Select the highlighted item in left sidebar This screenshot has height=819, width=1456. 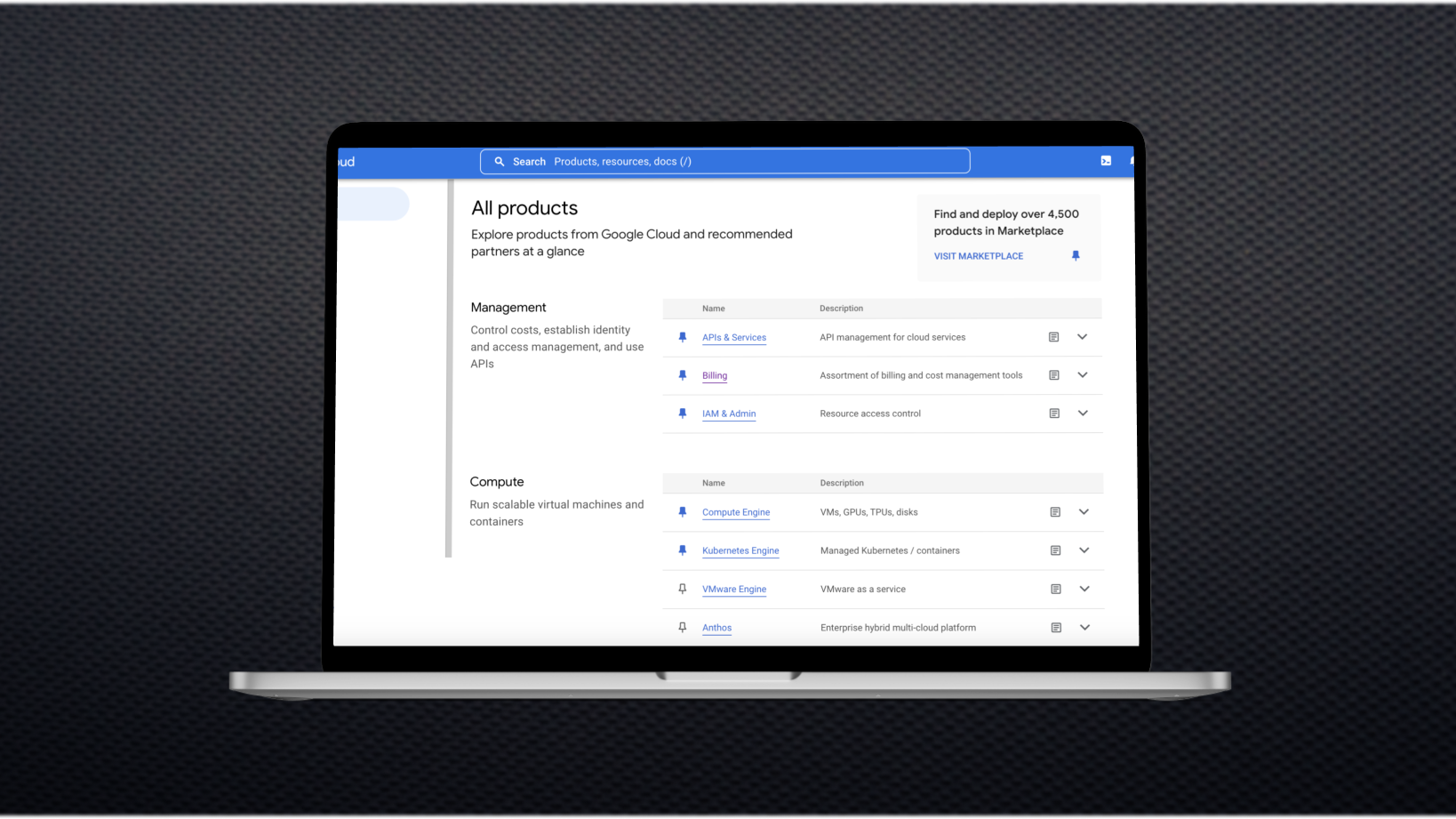coord(372,204)
